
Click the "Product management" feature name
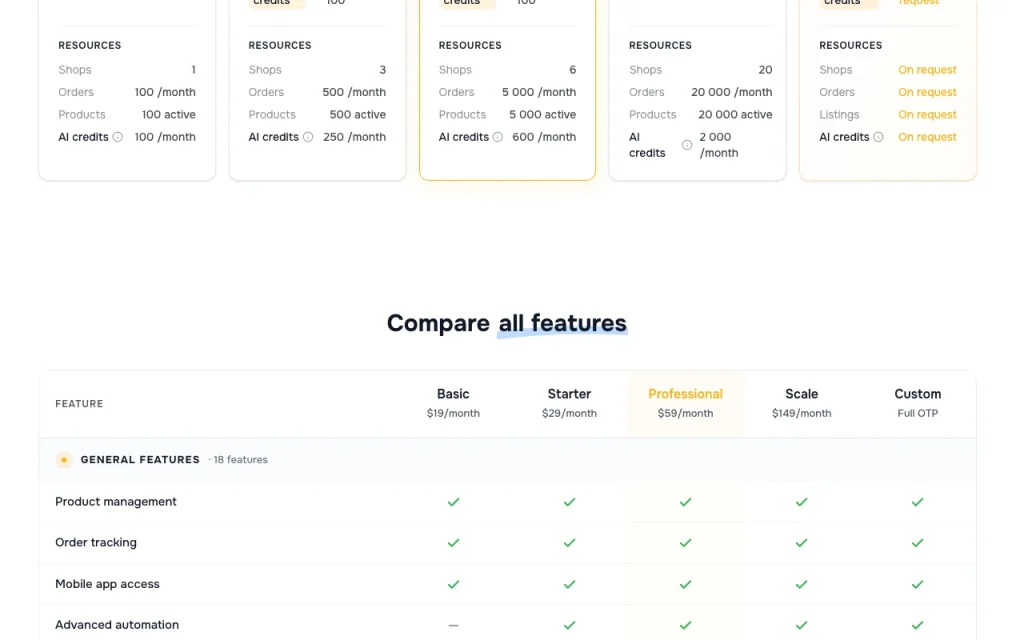click(x=116, y=502)
